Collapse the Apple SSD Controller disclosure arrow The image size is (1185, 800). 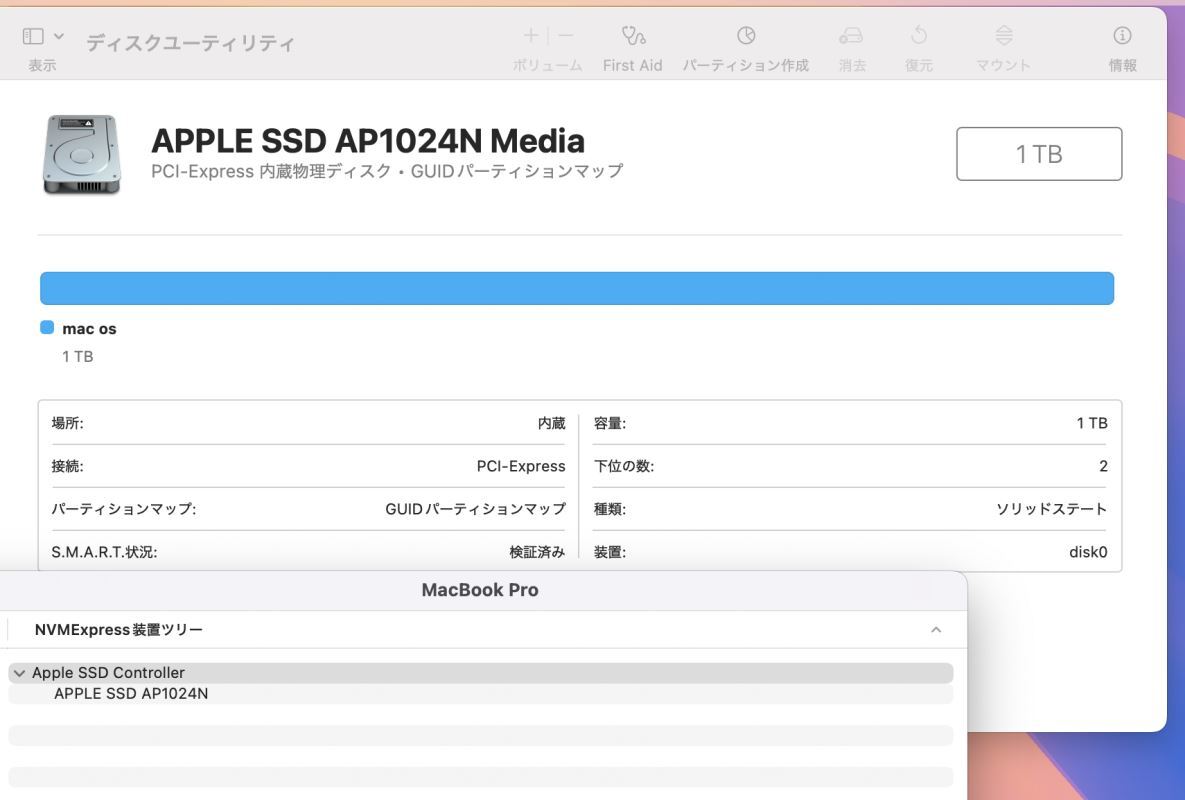point(20,673)
